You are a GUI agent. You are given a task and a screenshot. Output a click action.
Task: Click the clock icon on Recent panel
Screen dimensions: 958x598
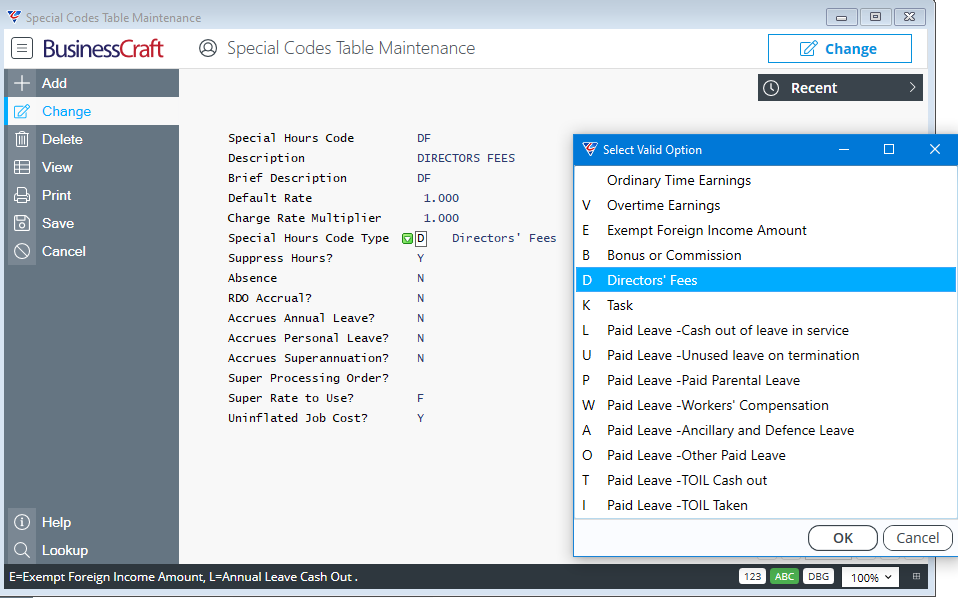click(x=771, y=88)
